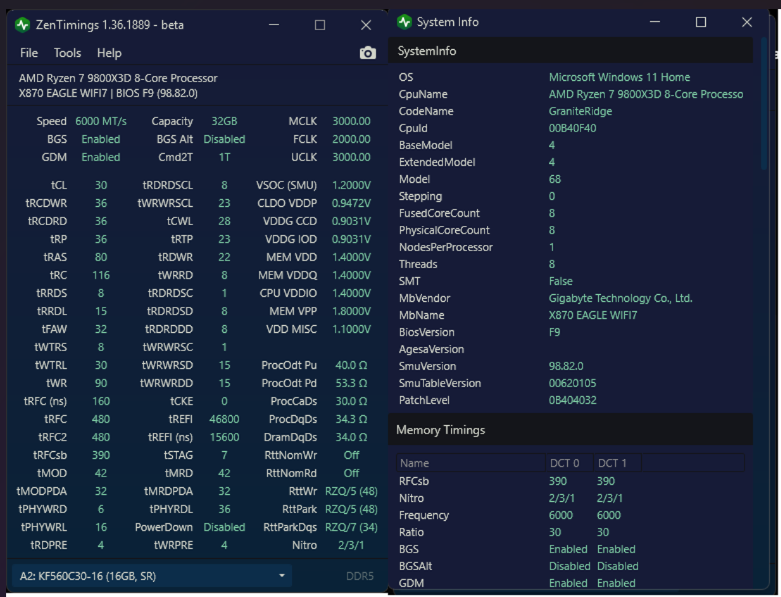Click the FCLK value 2000.00

(x=351, y=139)
